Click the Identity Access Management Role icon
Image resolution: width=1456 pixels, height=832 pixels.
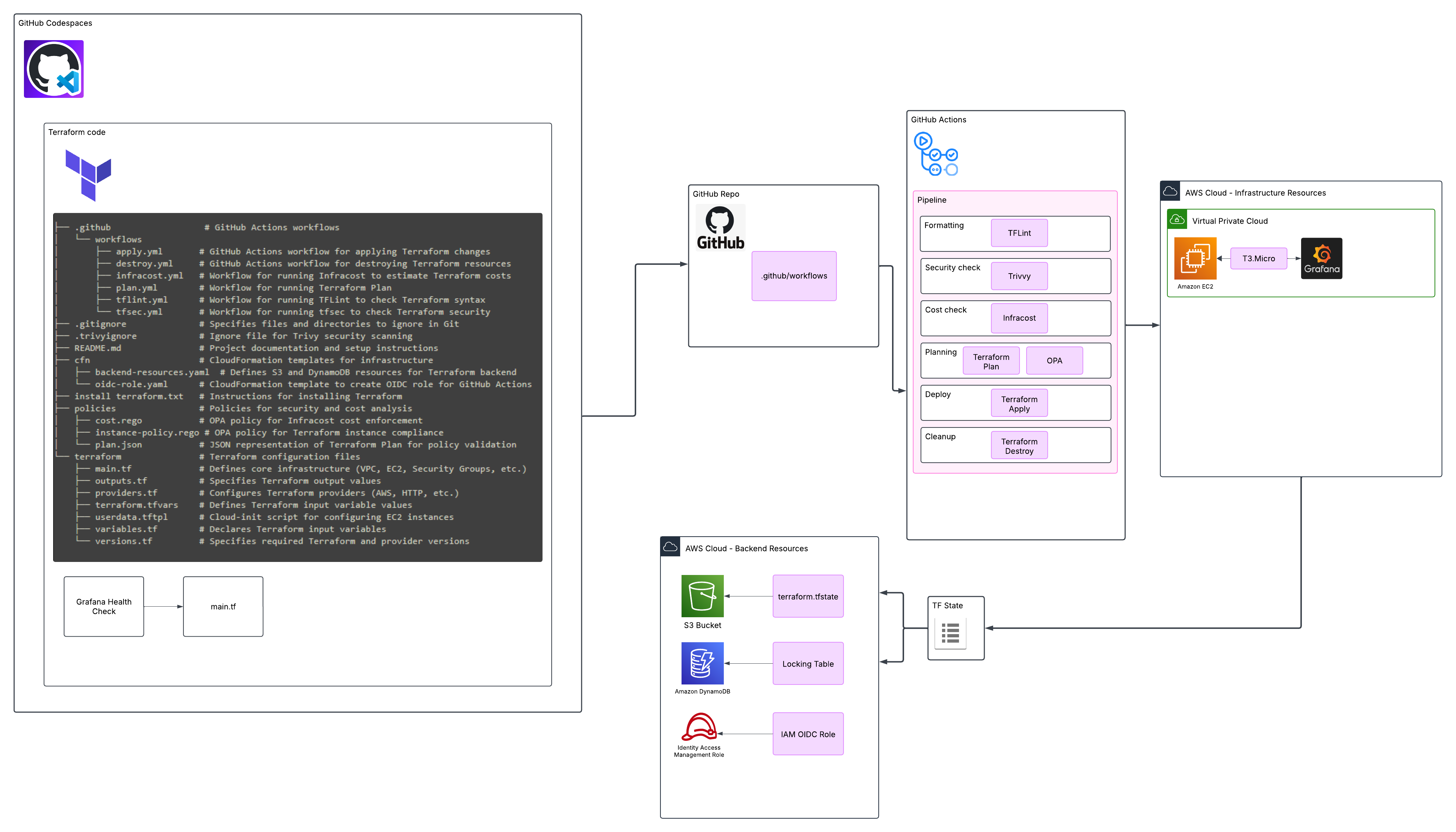(698, 726)
